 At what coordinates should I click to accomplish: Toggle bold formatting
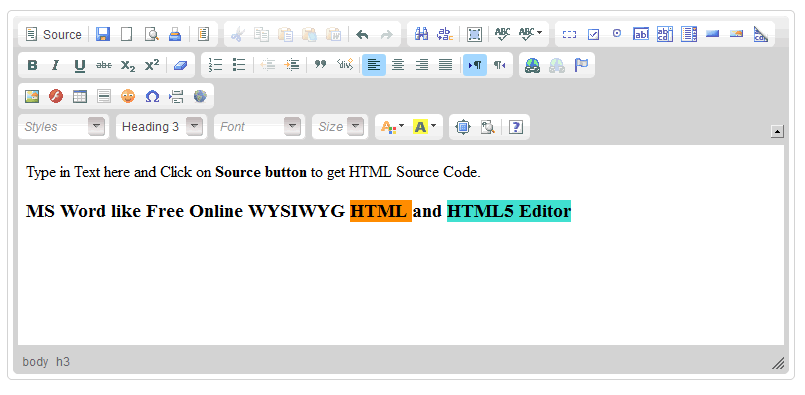pos(32,65)
